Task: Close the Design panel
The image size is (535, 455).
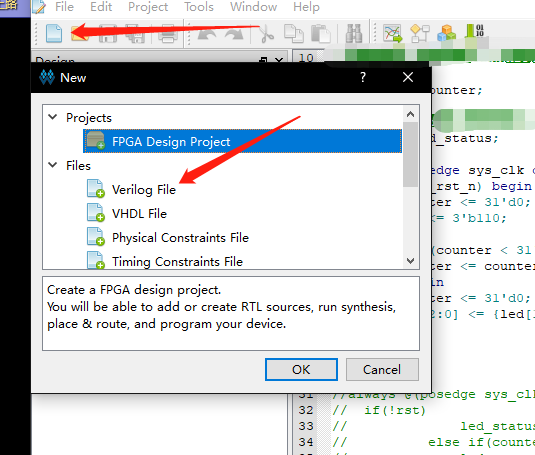Action: [279, 61]
